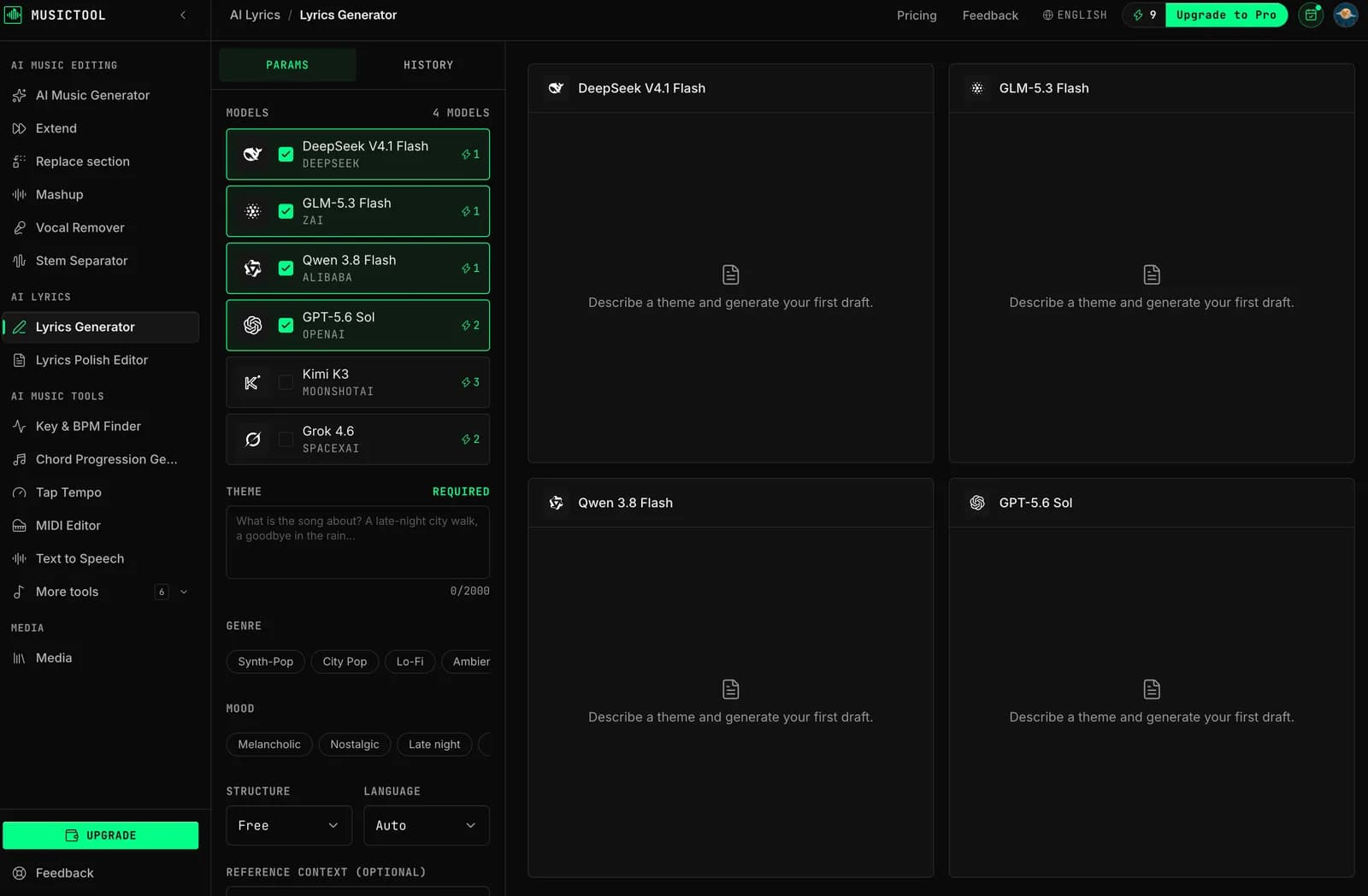Click the GLM-5.3 Flash icon in models list

253,211
